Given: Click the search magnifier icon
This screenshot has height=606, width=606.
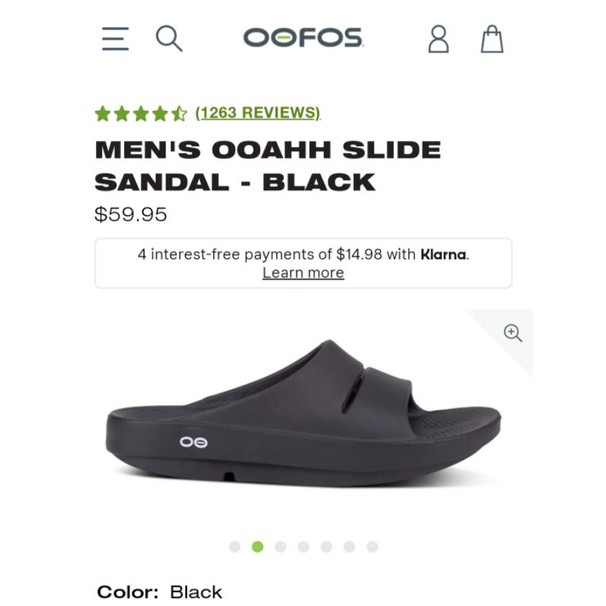Looking at the screenshot, I should pyautogui.click(x=169, y=39).
